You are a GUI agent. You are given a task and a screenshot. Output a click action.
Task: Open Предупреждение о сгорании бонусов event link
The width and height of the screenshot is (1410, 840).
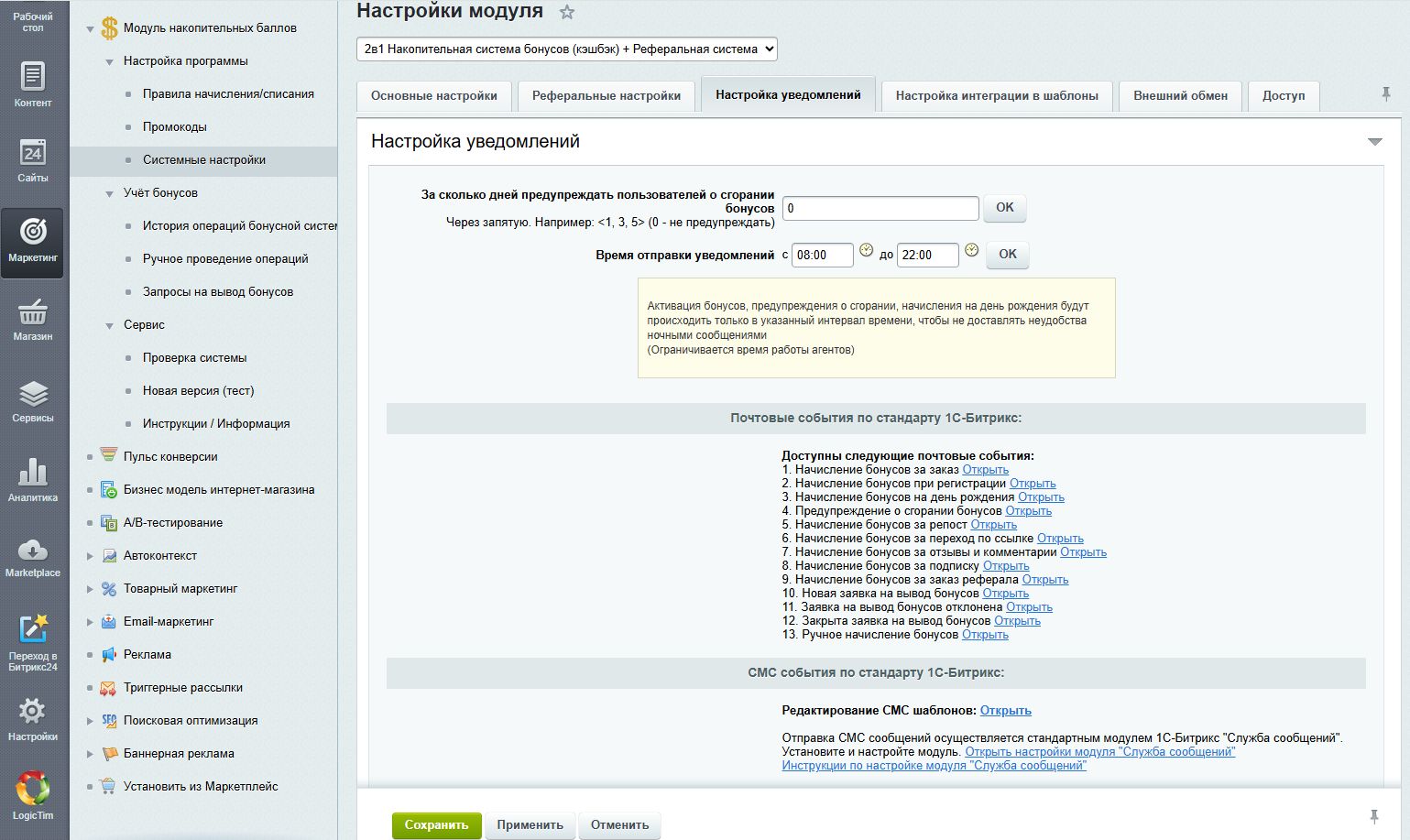pyautogui.click(x=1028, y=511)
